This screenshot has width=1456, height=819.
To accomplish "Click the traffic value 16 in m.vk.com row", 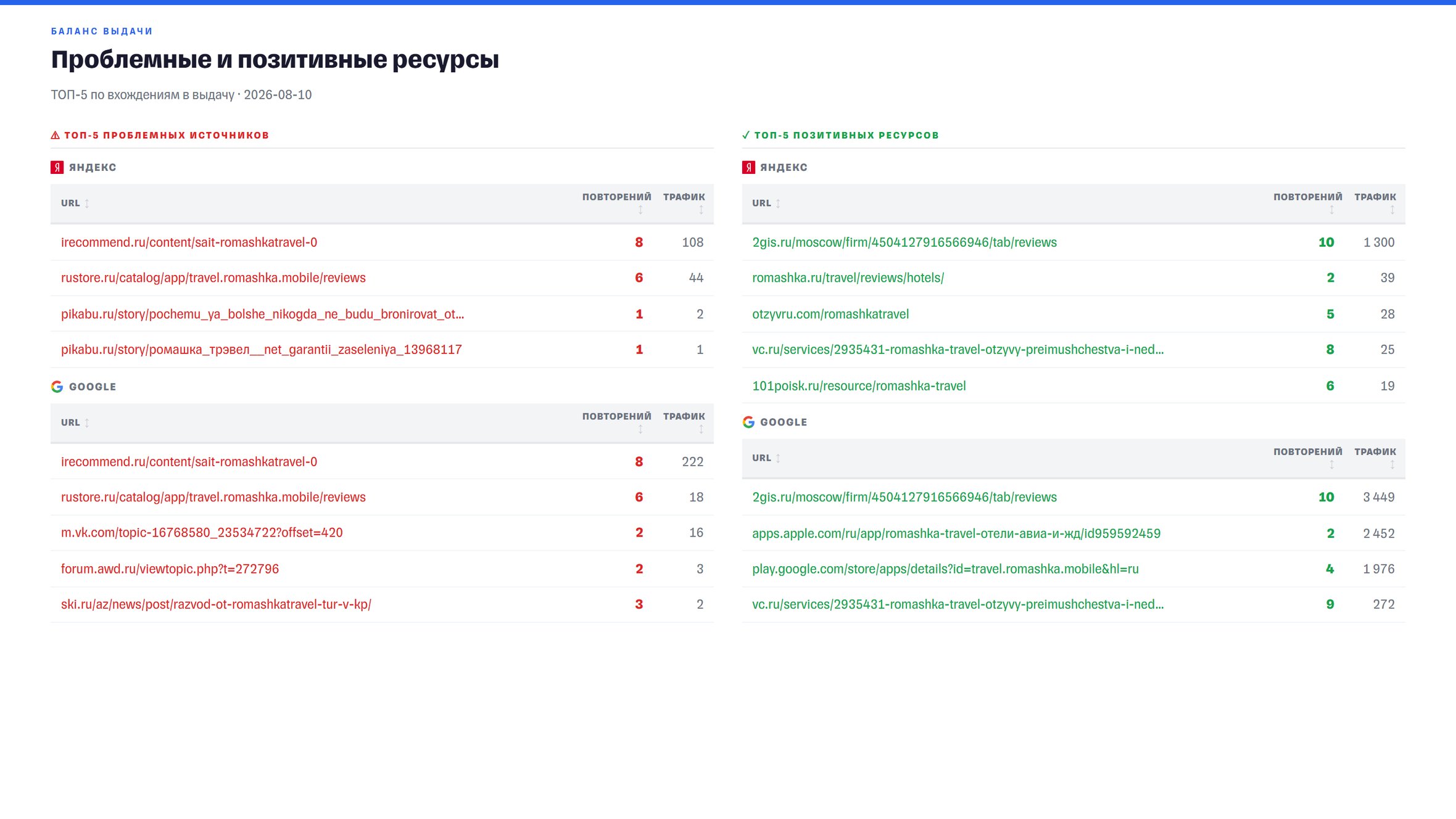I will pyautogui.click(x=696, y=533).
